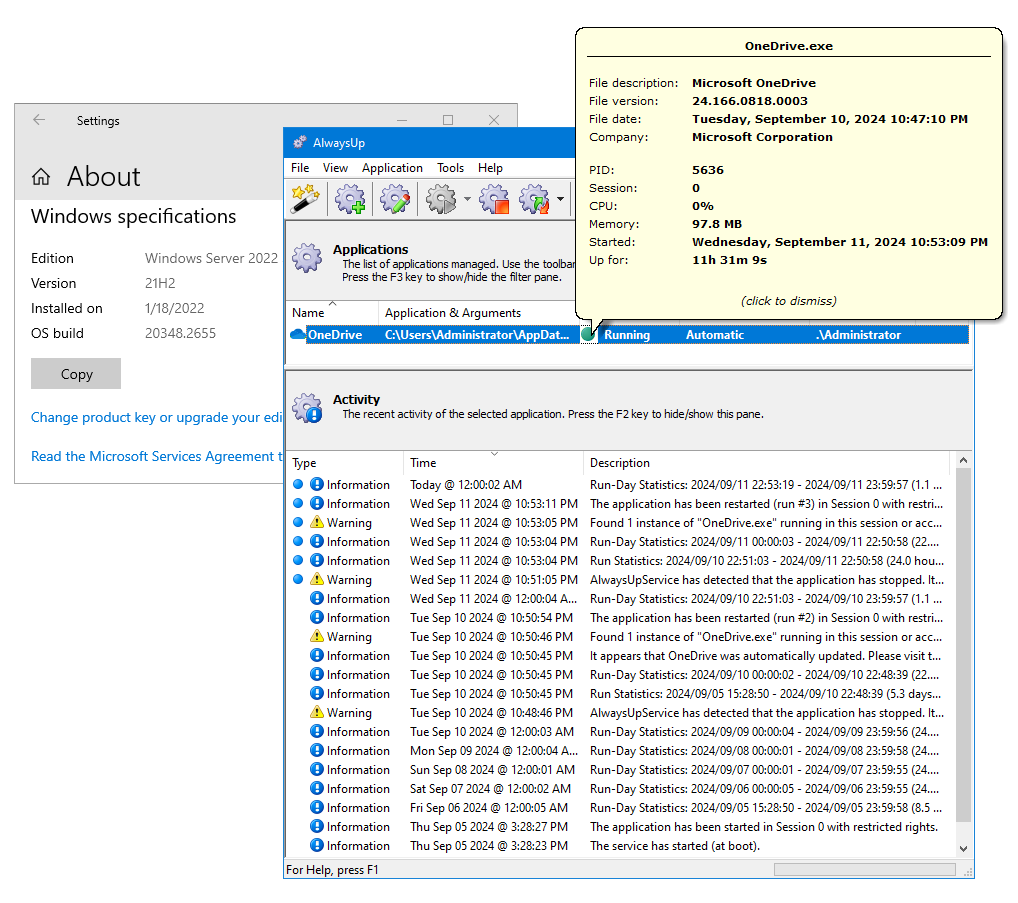This screenshot has width=1018, height=903.
Task: Click the Activity list scroll down arrow
Action: point(963,848)
